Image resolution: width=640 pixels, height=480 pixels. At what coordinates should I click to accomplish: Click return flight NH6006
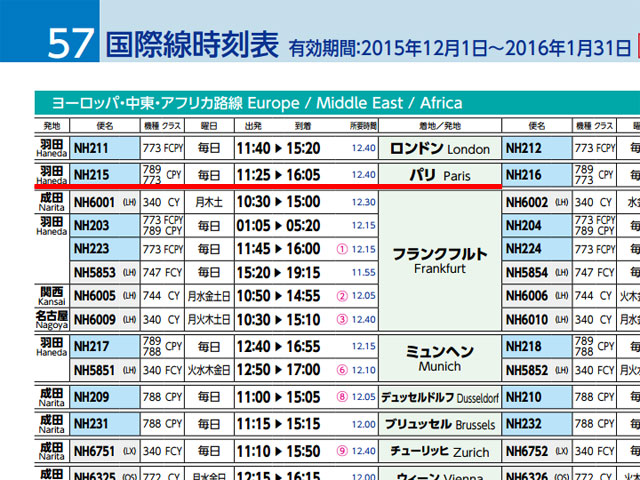click(527, 296)
